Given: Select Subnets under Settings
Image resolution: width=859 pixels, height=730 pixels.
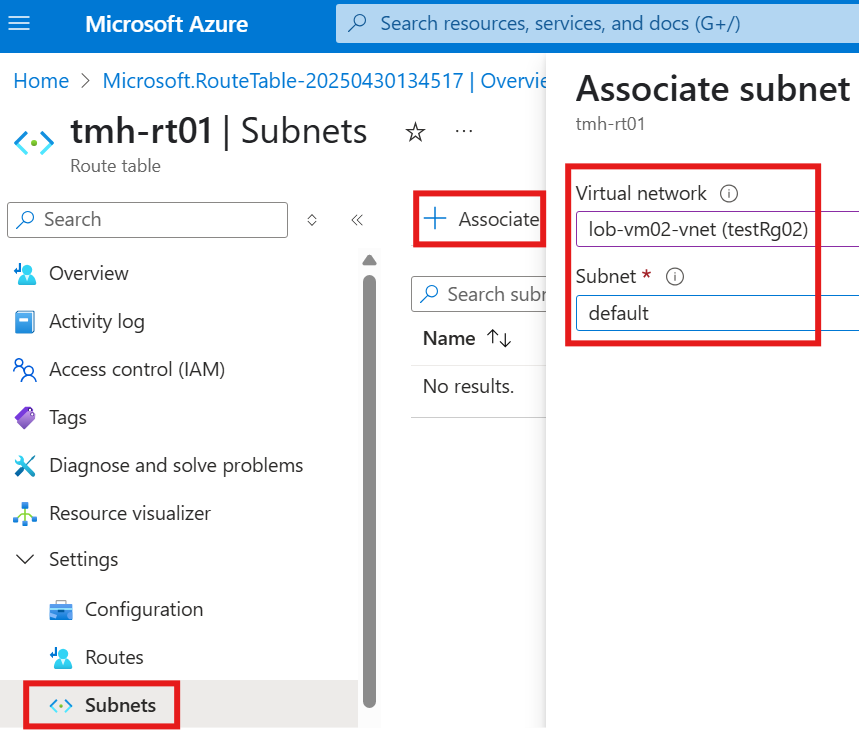Looking at the screenshot, I should coord(120,705).
